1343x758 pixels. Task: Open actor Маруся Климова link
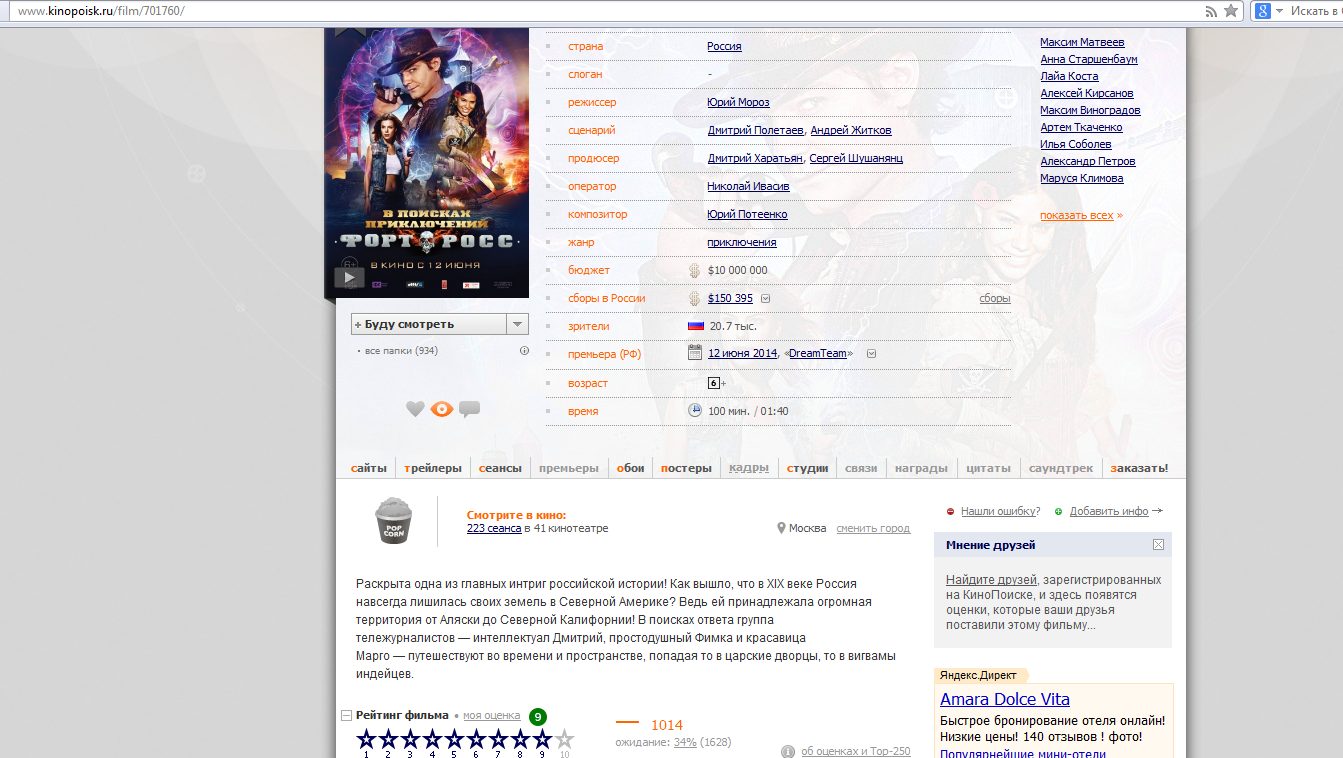pos(1082,178)
